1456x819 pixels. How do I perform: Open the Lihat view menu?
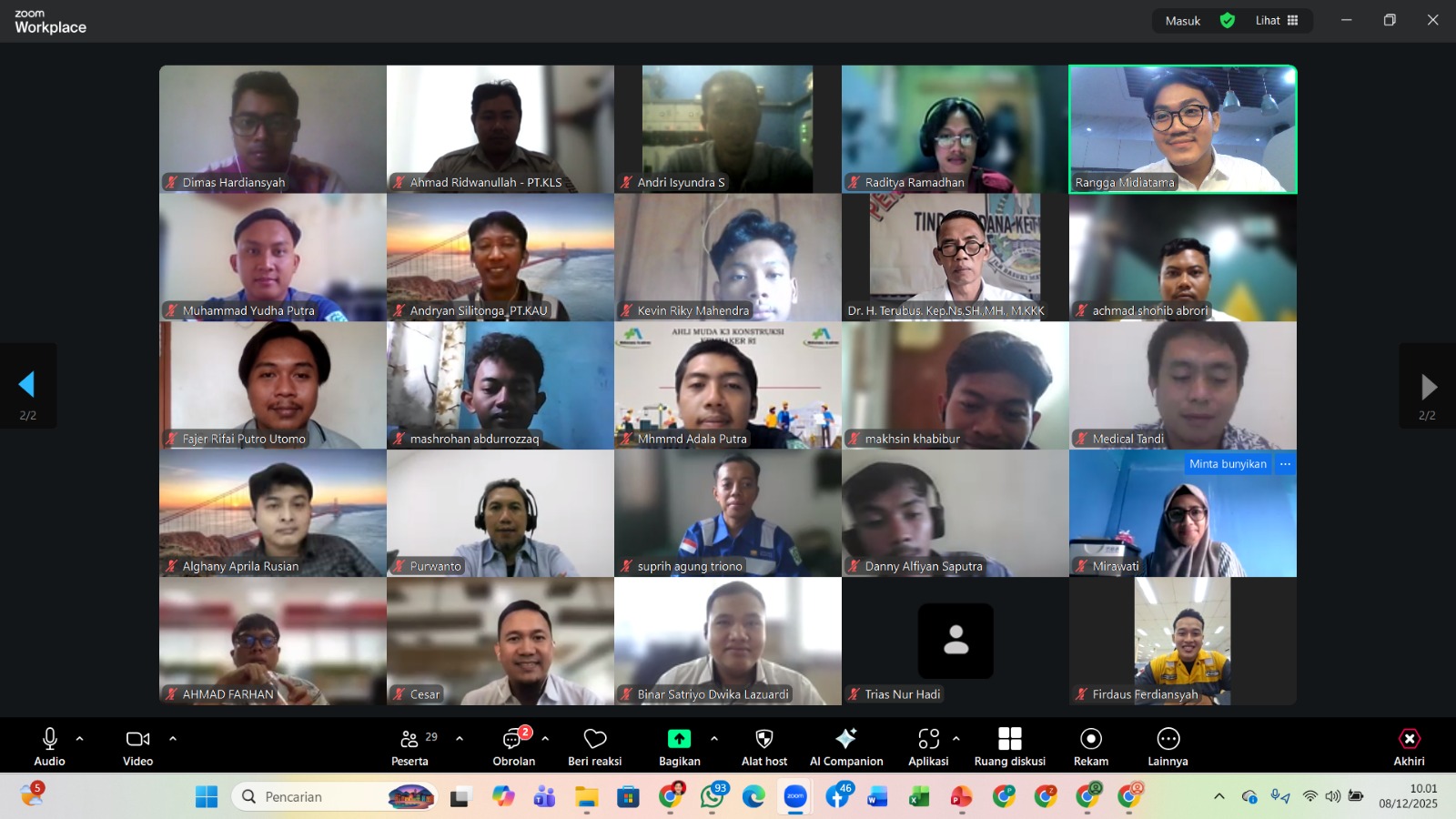[x=1277, y=20]
